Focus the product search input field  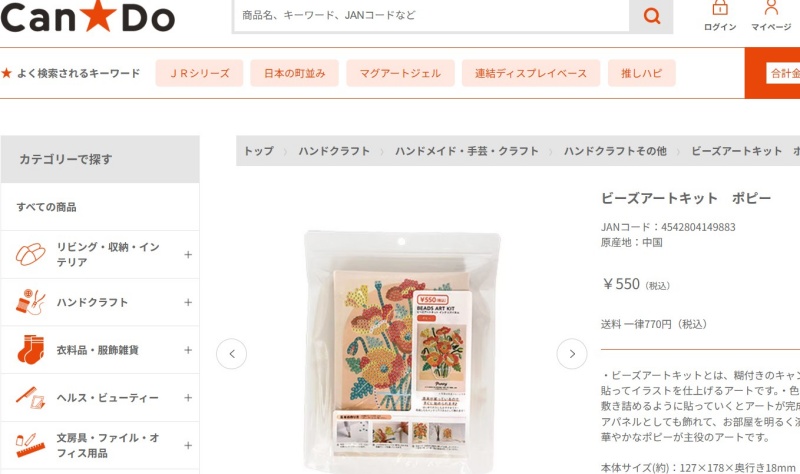coord(431,16)
